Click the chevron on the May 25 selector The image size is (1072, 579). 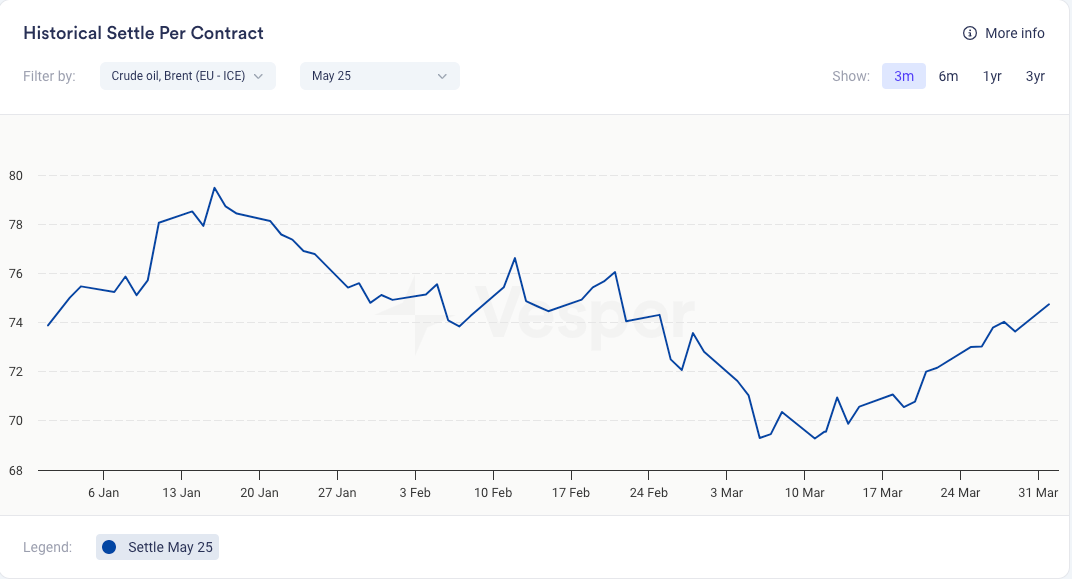442,76
